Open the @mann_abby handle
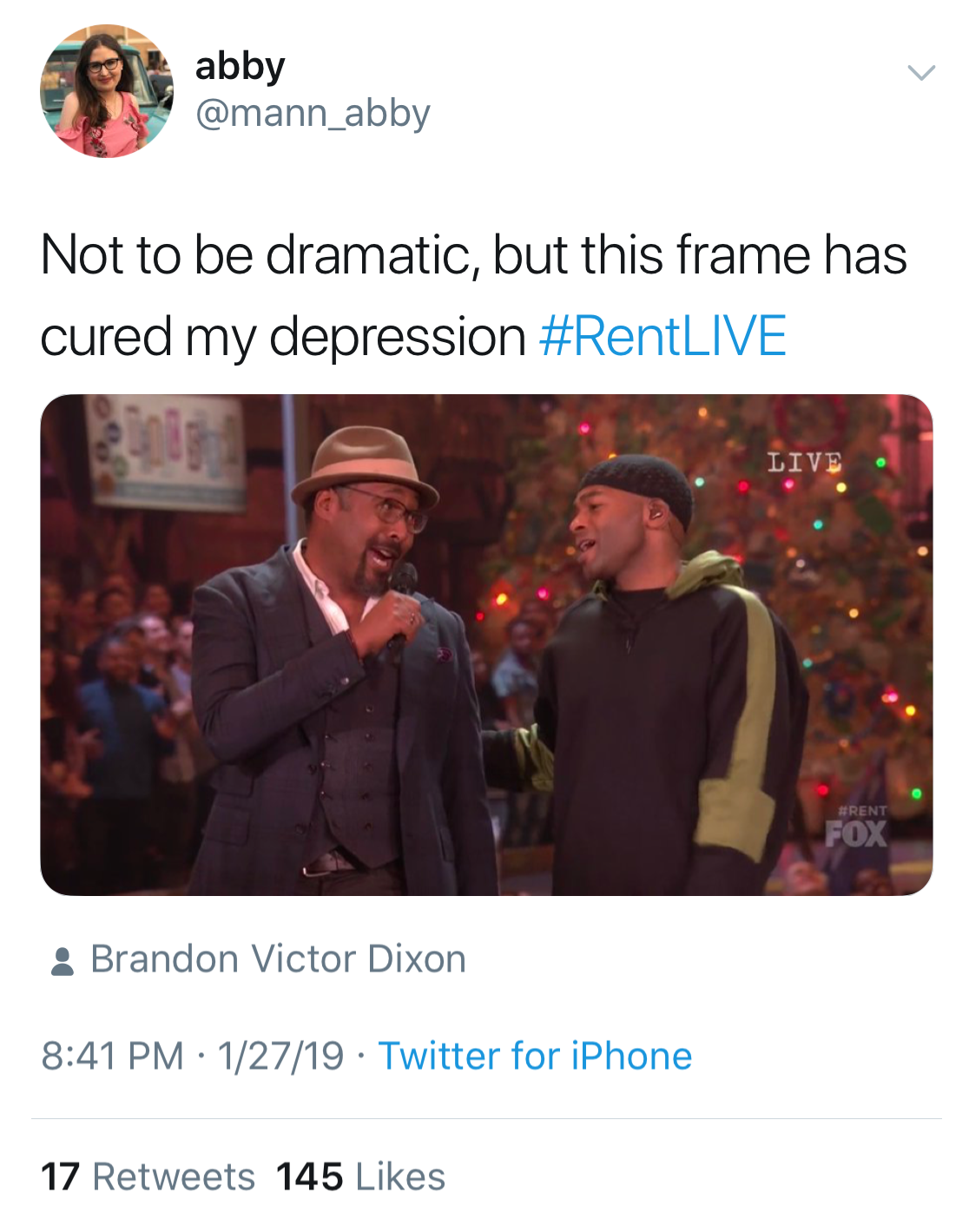969x1232 pixels. 313,114
